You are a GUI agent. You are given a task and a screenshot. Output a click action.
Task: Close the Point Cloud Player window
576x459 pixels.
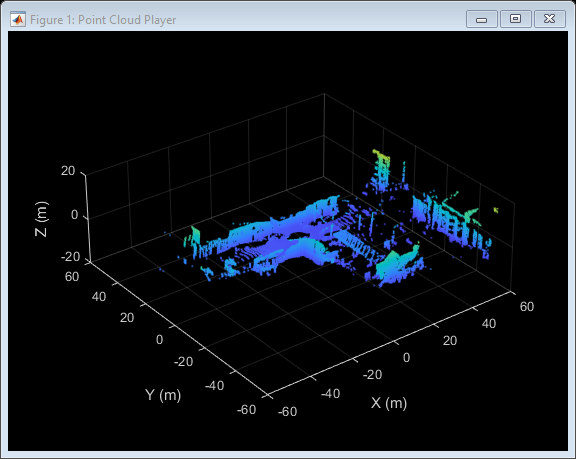(x=550, y=19)
